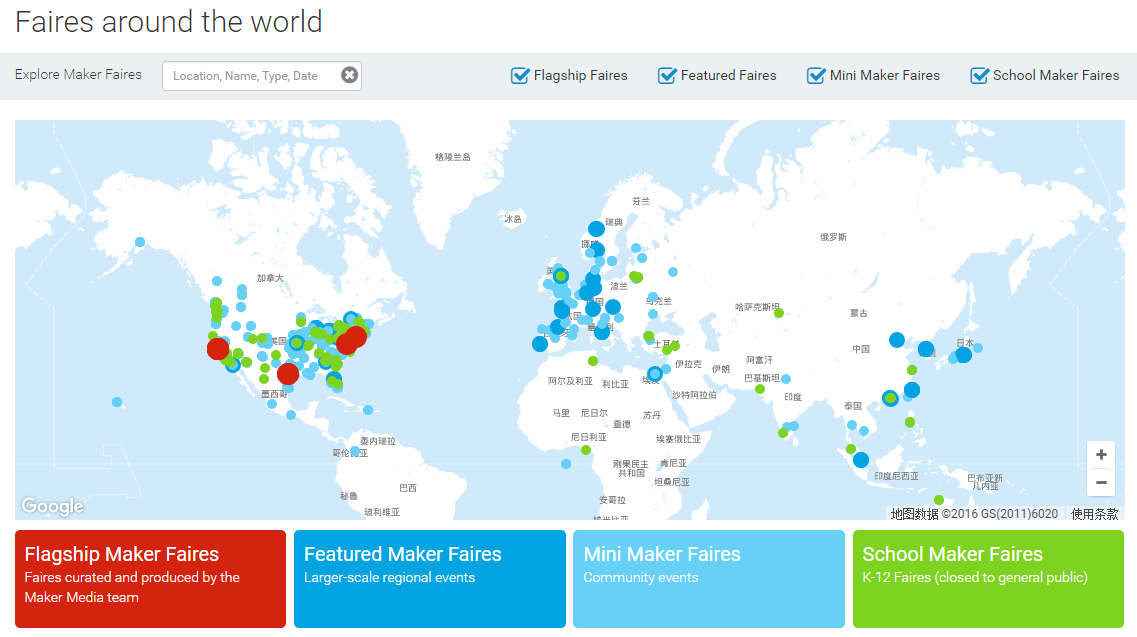Viewport: 1137px width, 637px height.
Task: Click the green school marker in Nigeria
Action: (586, 450)
